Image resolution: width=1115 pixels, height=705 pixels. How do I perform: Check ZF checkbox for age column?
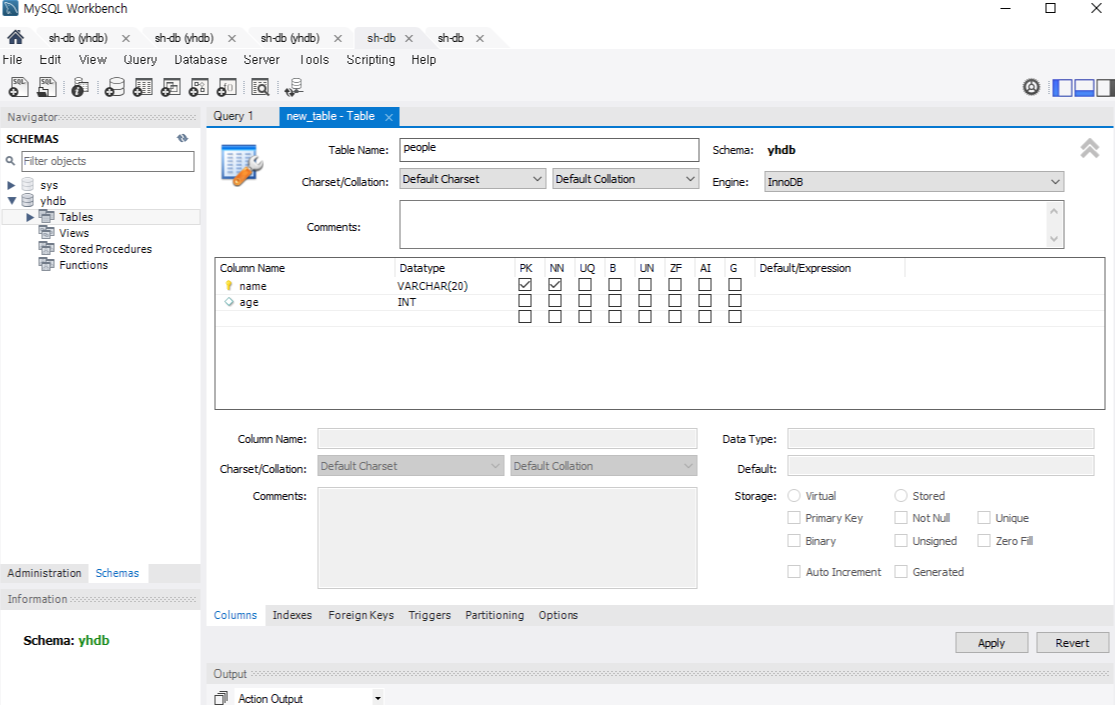click(x=675, y=301)
